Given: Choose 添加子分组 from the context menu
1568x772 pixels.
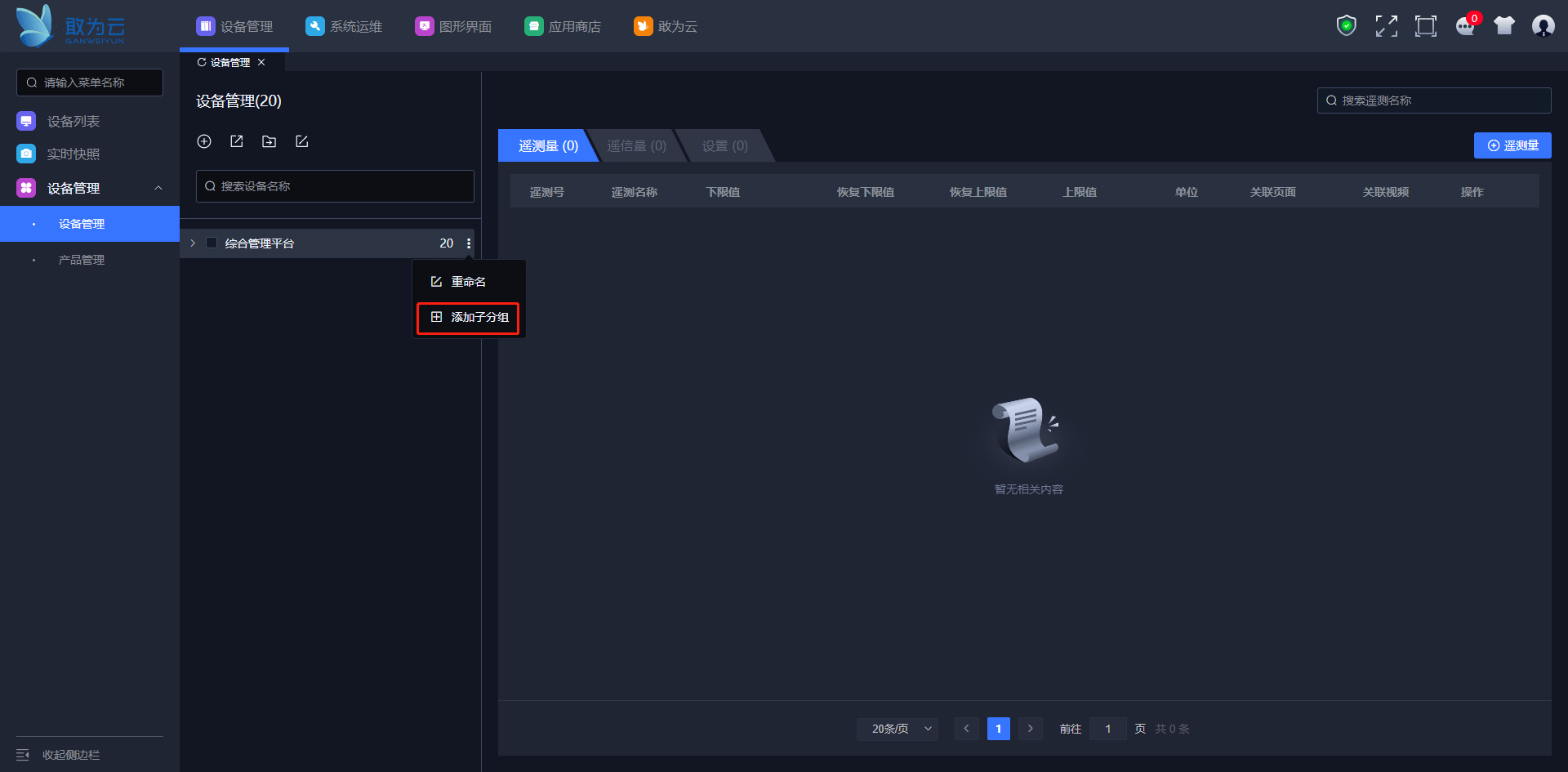Looking at the screenshot, I should (469, 317).
